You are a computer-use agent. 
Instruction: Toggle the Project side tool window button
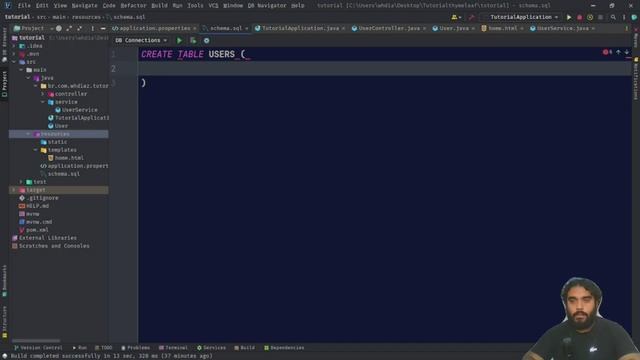4,84
